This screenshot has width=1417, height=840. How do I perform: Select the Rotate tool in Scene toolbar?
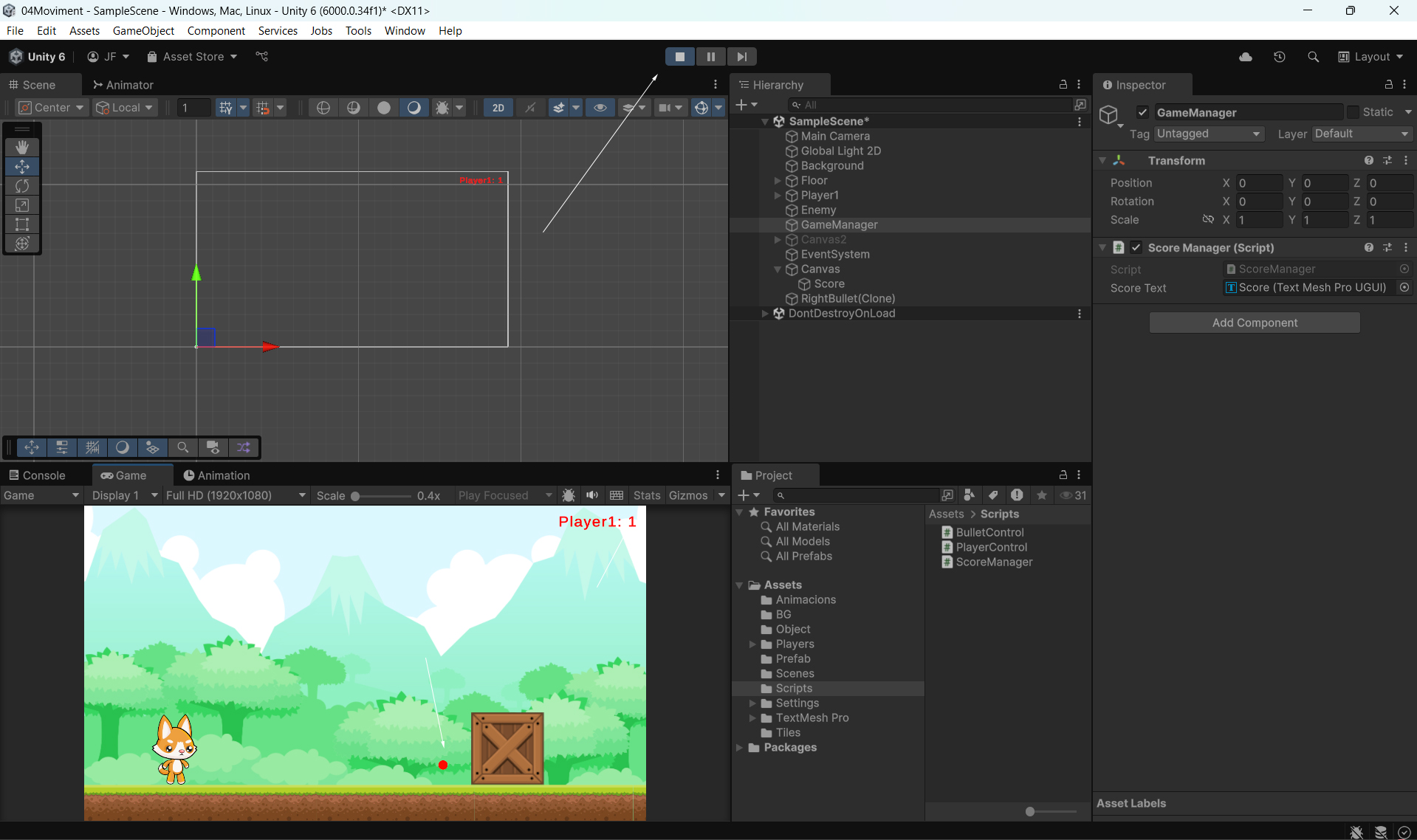click(x=22, y=186)
